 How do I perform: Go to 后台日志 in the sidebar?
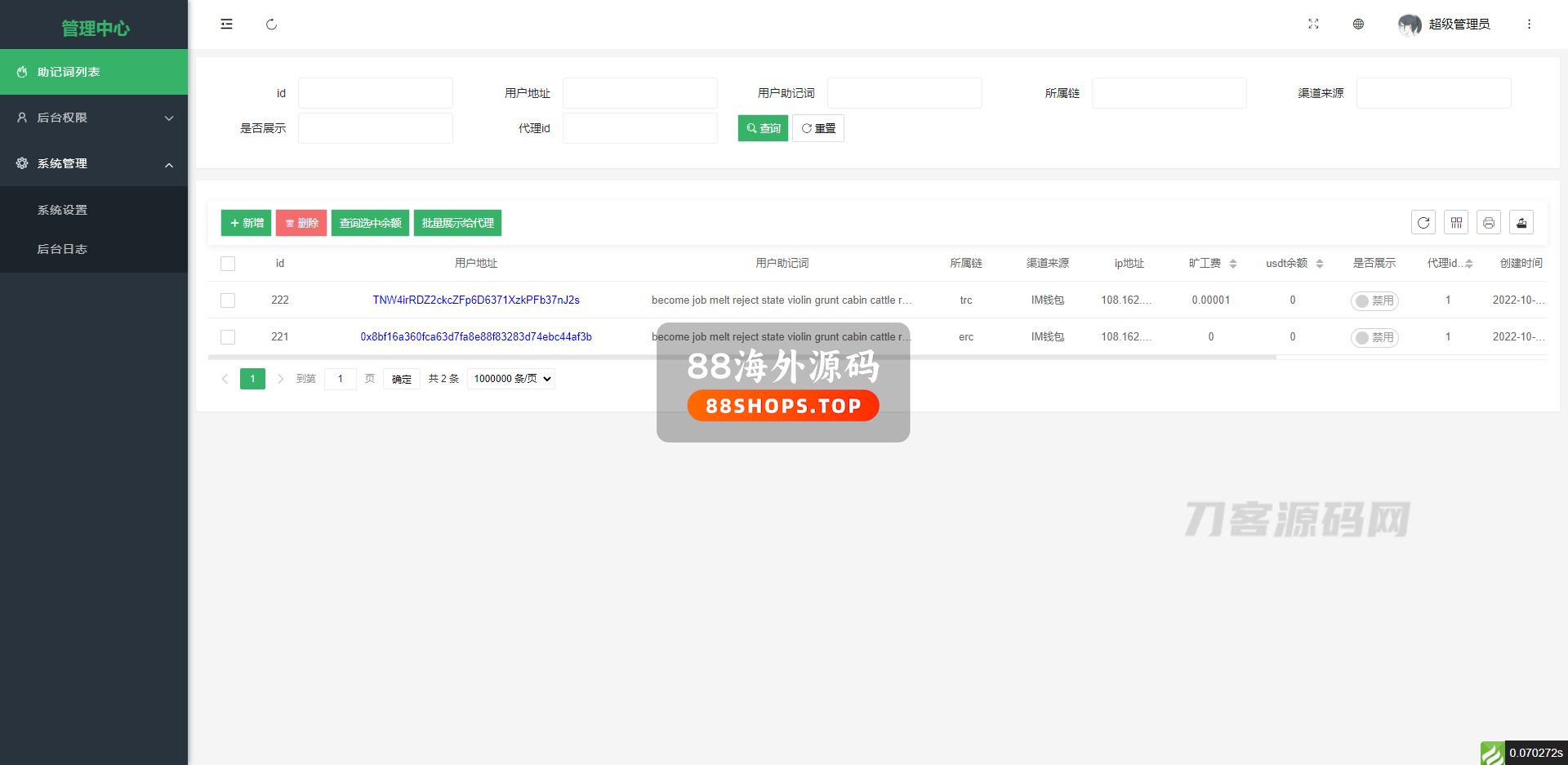62,249
